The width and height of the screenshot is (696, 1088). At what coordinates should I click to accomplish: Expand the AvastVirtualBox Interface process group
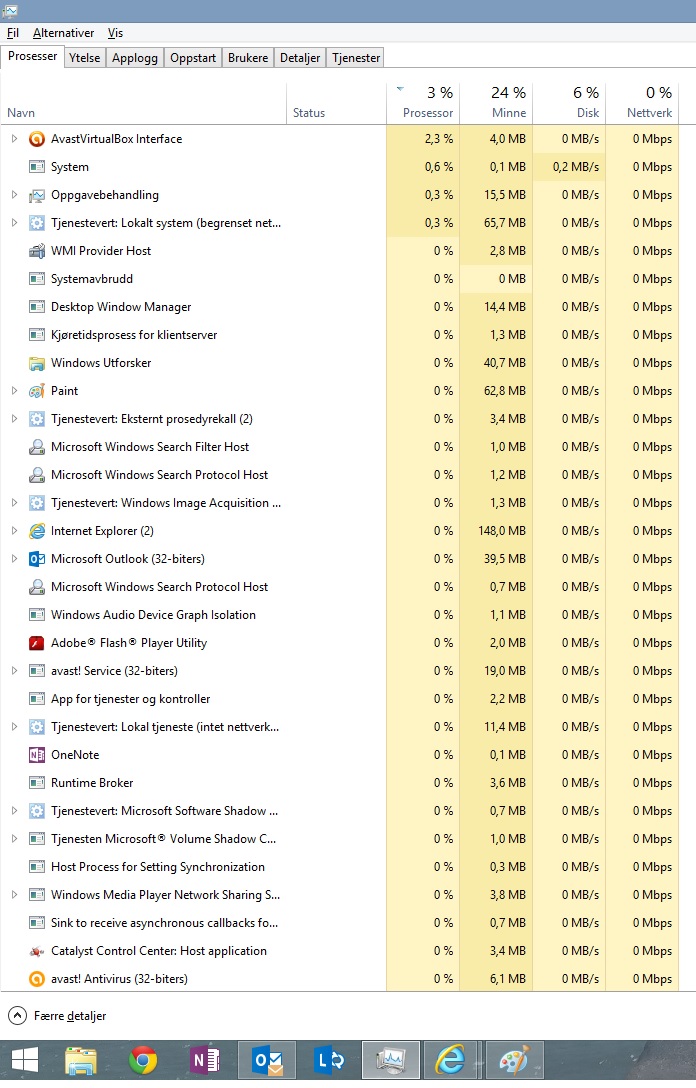[x=14, y=139]
